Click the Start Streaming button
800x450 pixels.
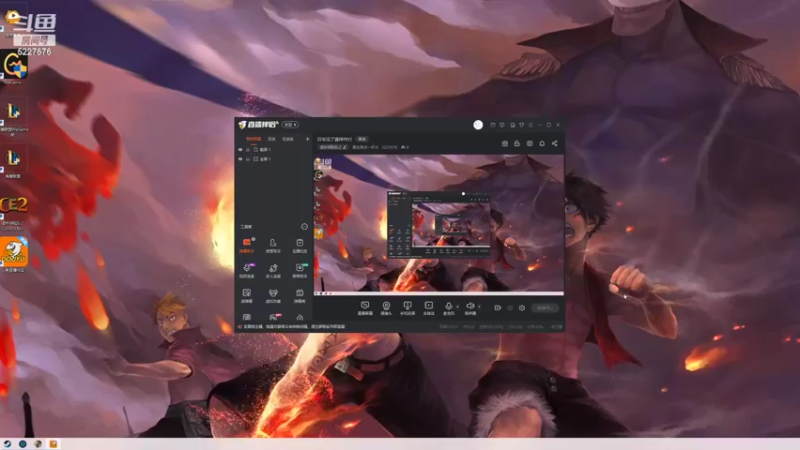click(x=545, y=308)
